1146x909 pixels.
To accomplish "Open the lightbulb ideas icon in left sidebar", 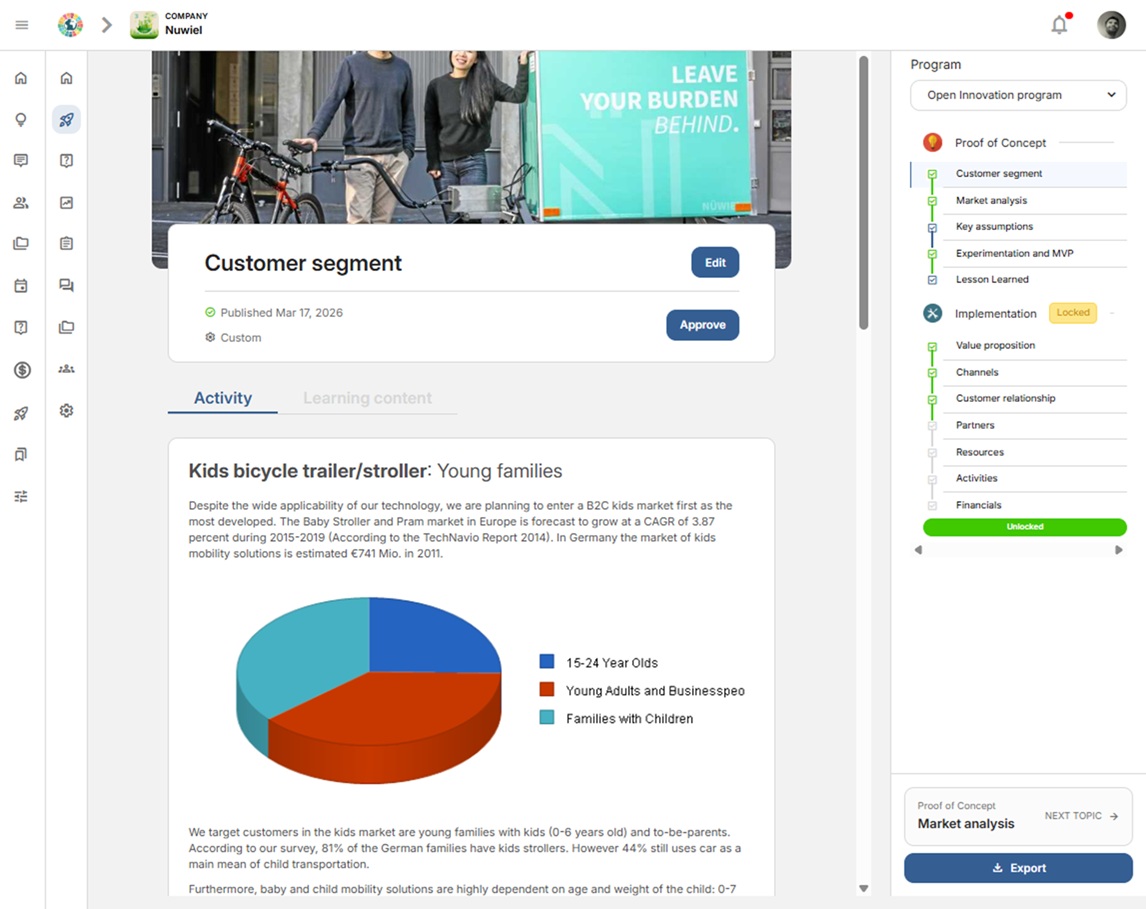I will (x=21, y=120).
